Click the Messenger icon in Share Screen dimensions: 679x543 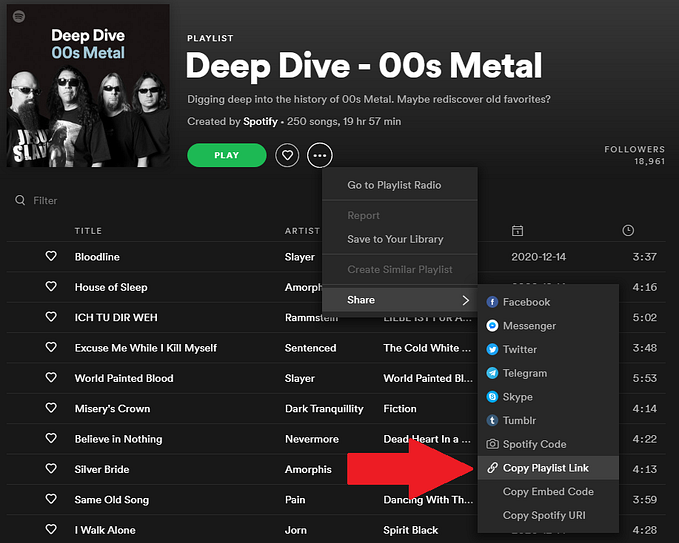(x=492, y=326)
